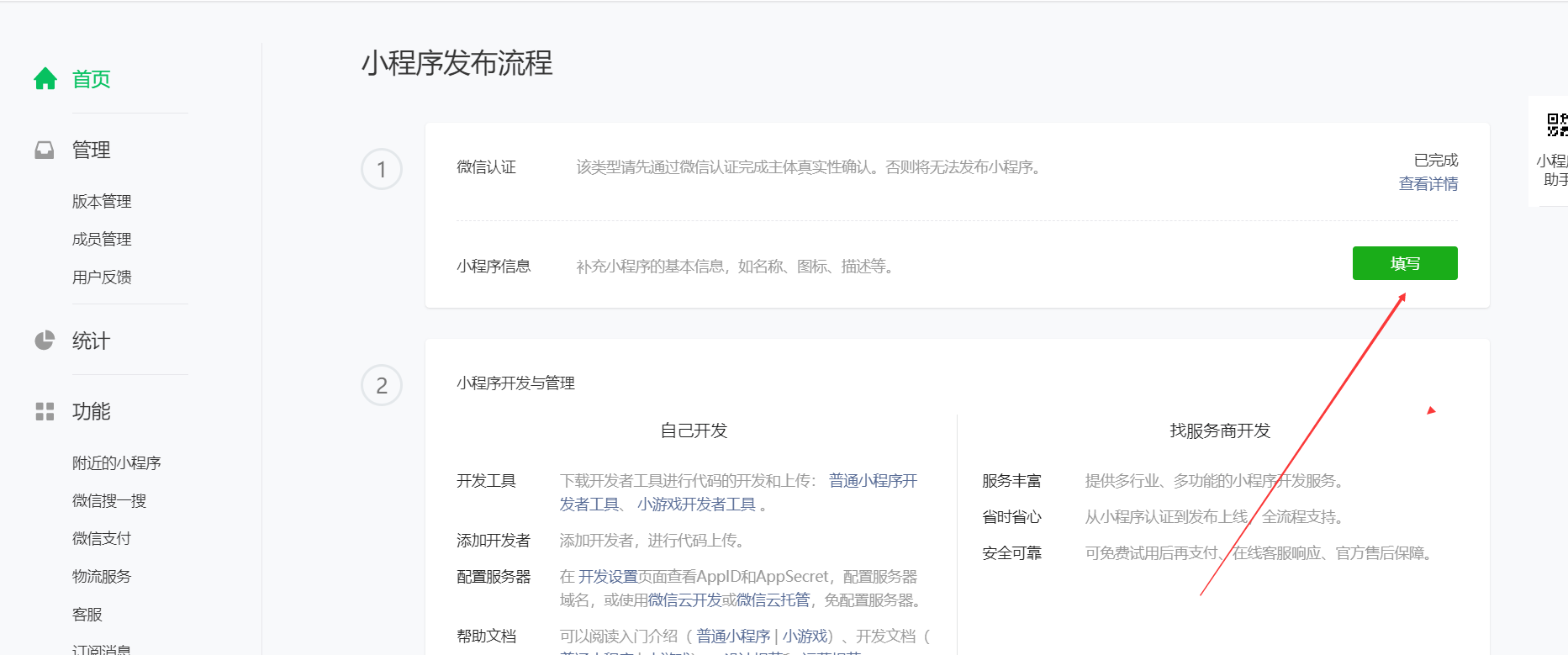Click the 小程序信息 label
1568x655 pixels.
click(x=494, y=266)
